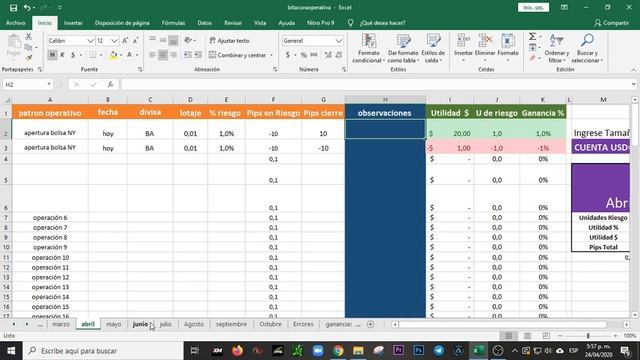The width and height of the screenshot is (640, 360).
Task: Open the font size dropdown arrow
Action: coord(114,41)
